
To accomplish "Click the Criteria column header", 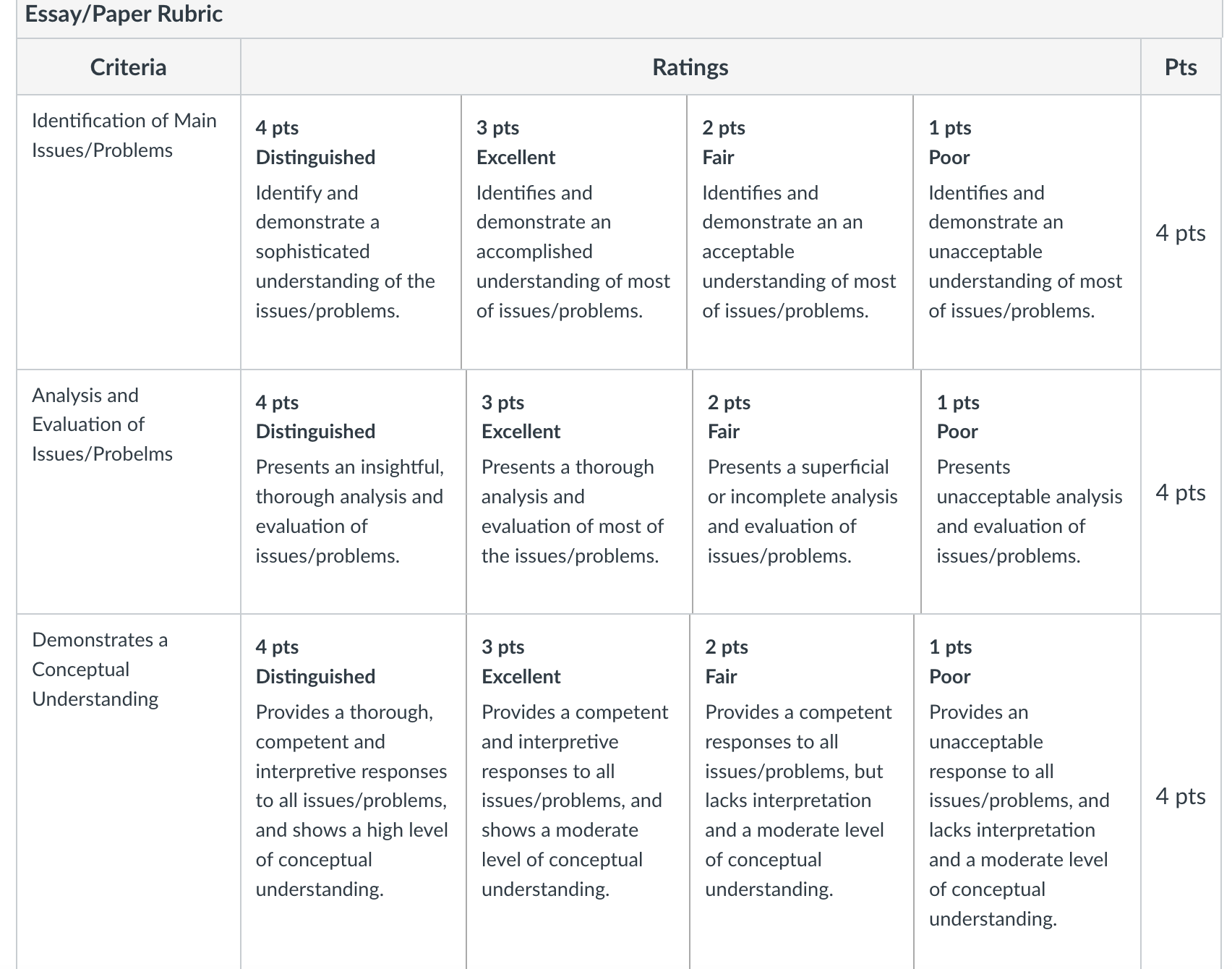I will 129,67.
